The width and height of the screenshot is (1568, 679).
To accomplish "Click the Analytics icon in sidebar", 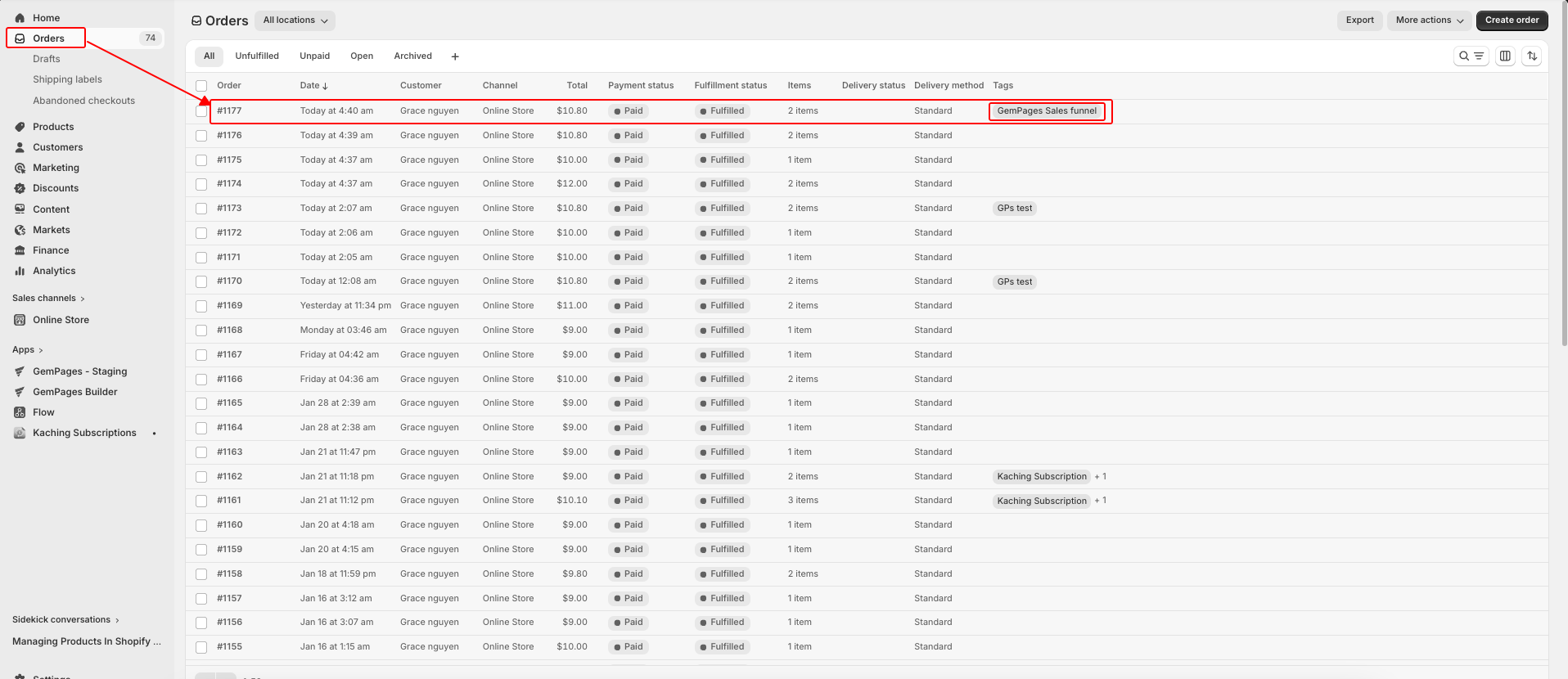I will 20,271.
